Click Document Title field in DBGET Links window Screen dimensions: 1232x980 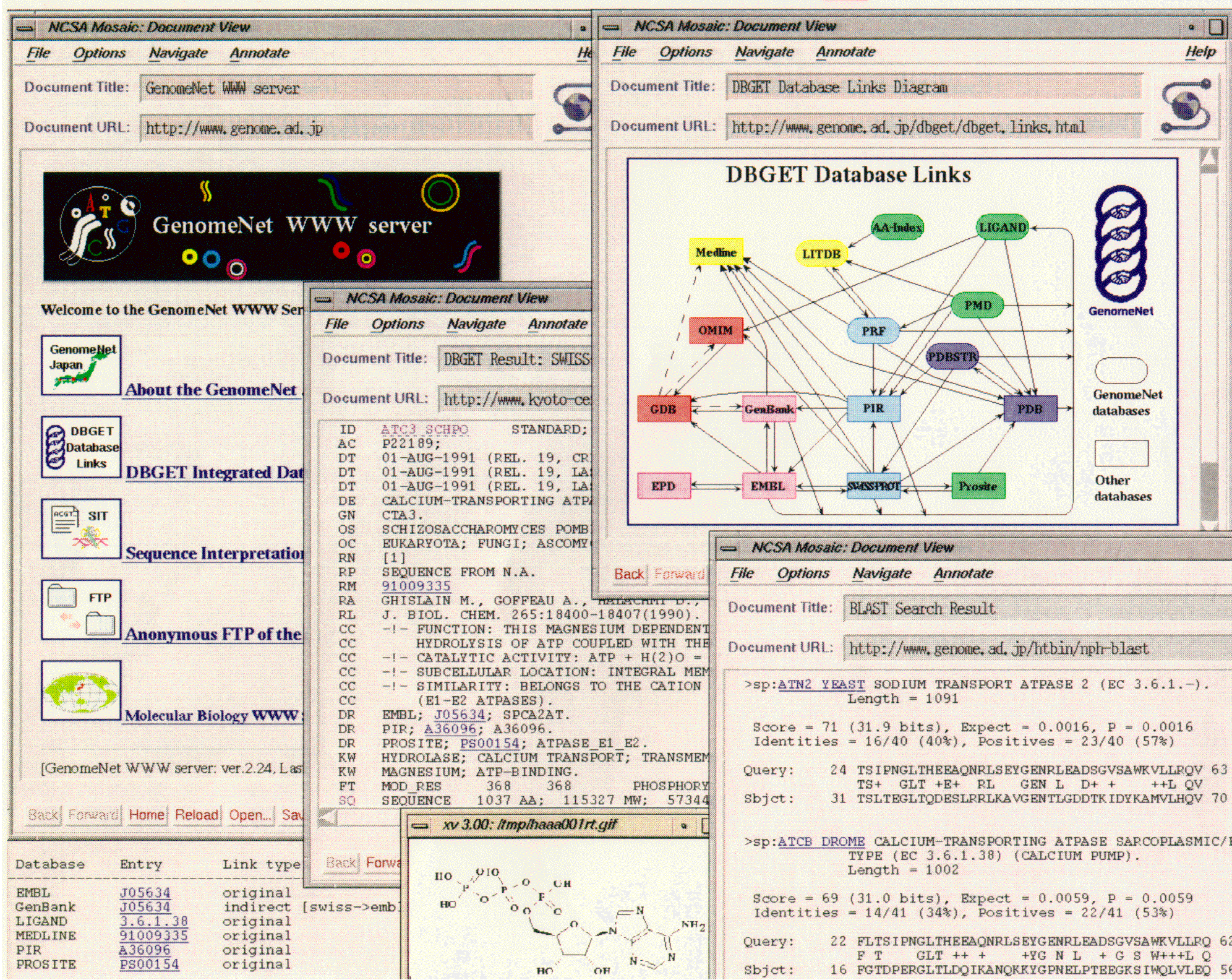pos(934,87)
